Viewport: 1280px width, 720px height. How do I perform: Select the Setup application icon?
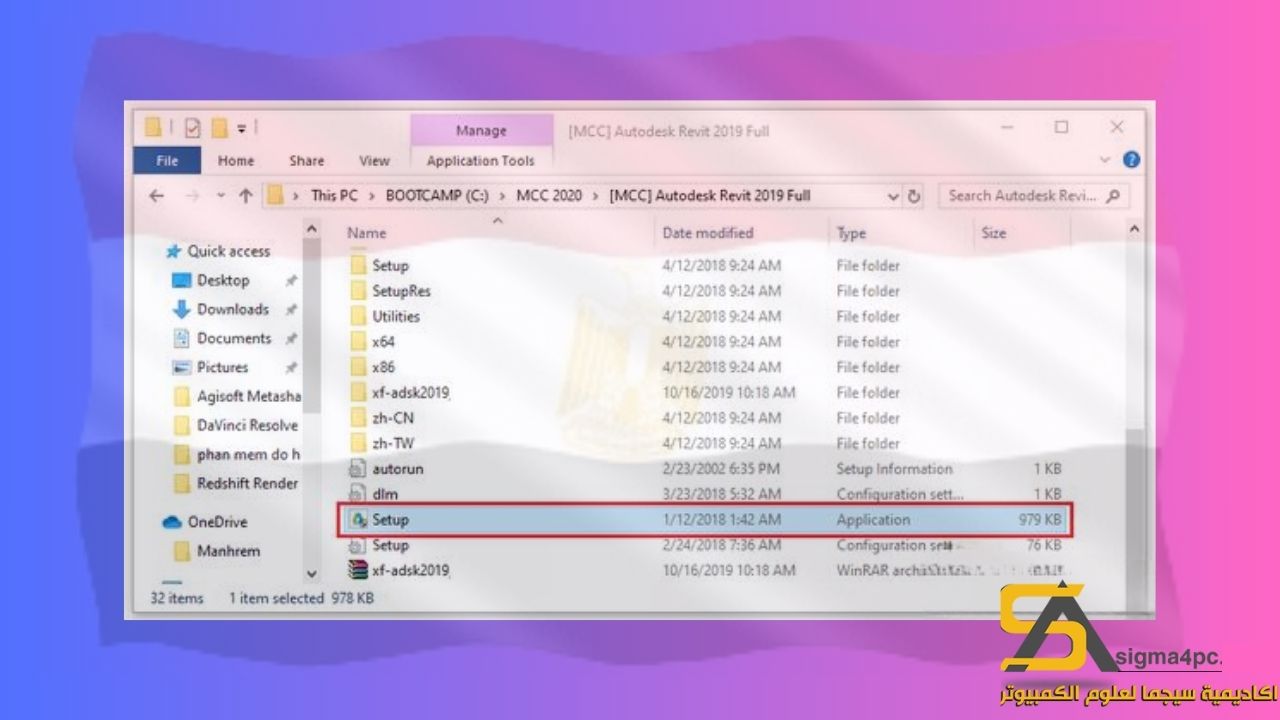(358, 520)
